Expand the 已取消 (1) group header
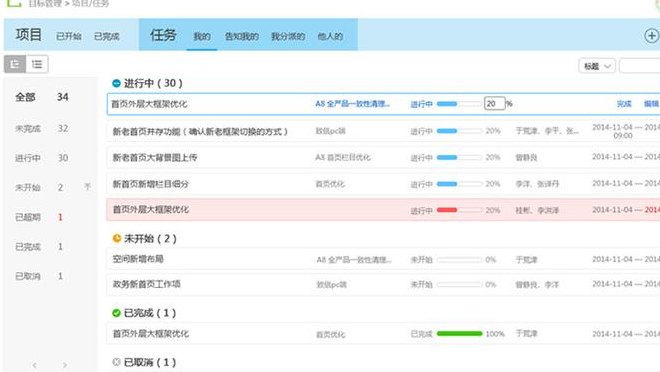This screenshot has width=660, height=372. click(x=144, y=362)
